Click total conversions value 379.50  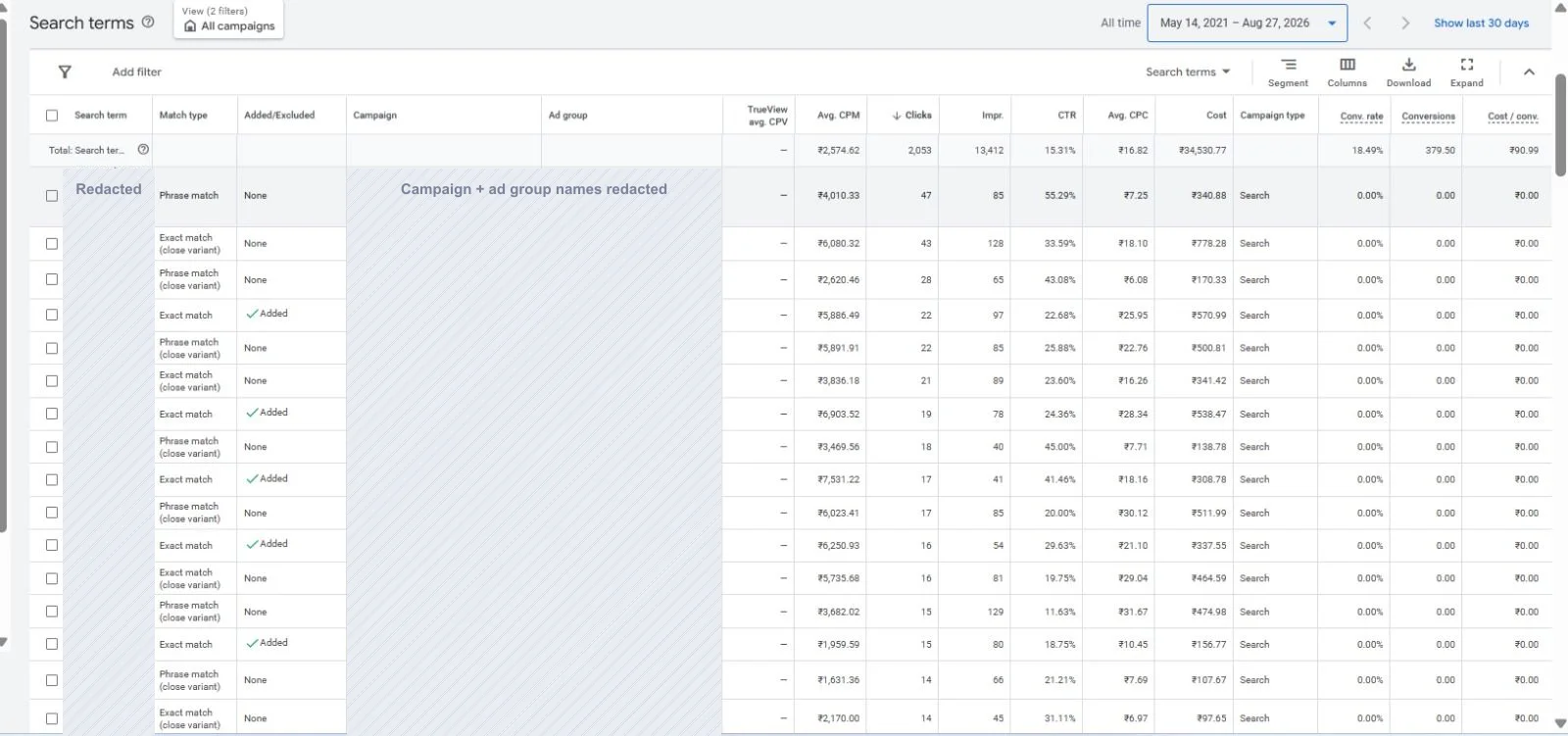pos(1440,151)
